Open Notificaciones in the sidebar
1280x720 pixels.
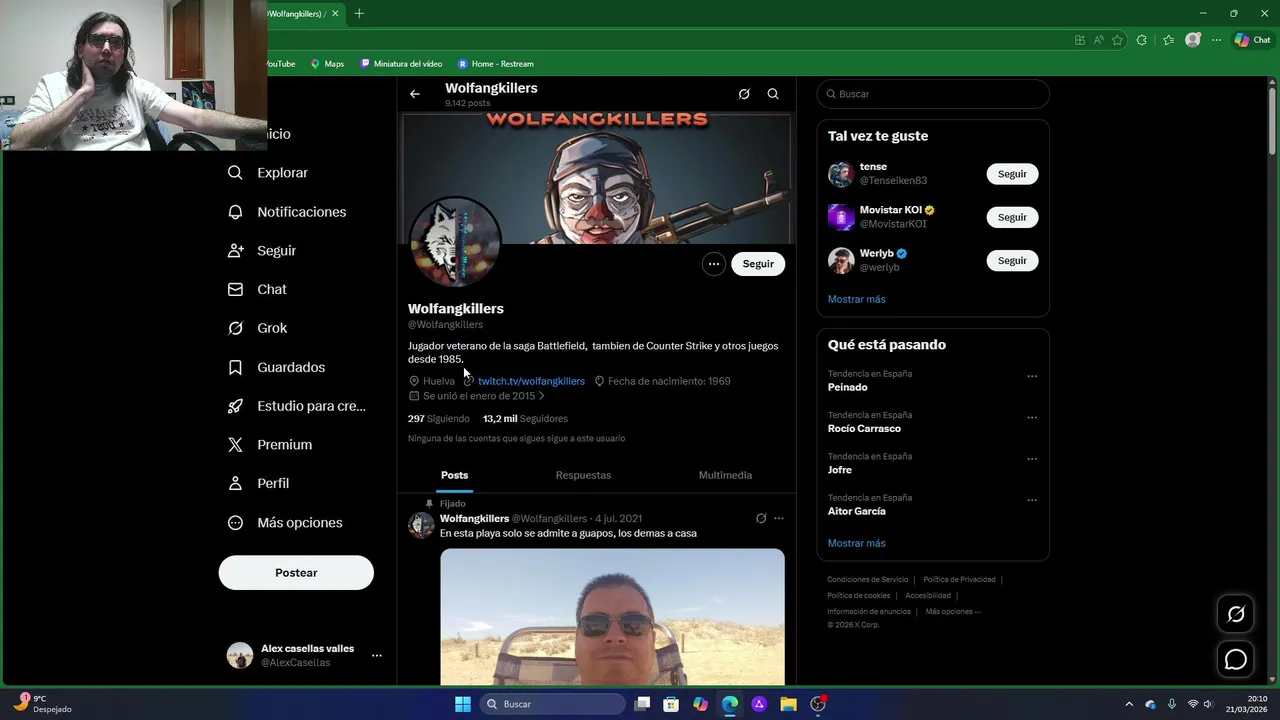pos(287,212)
